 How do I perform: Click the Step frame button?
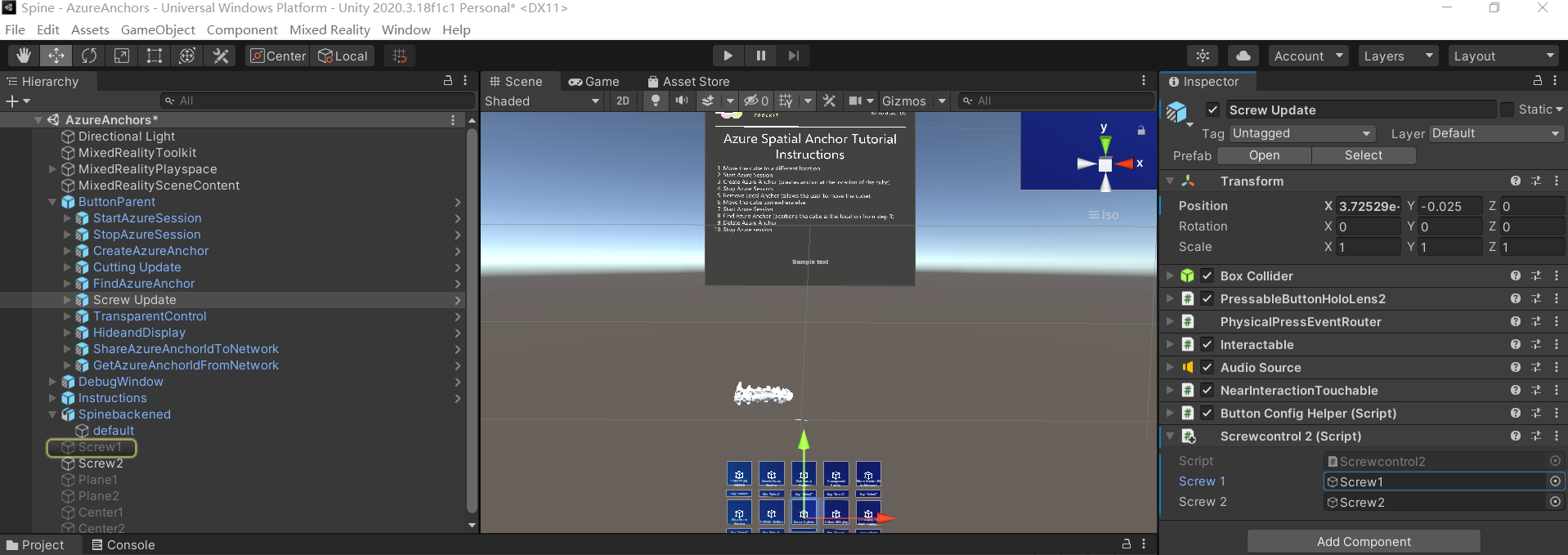(x=793, y=56)
